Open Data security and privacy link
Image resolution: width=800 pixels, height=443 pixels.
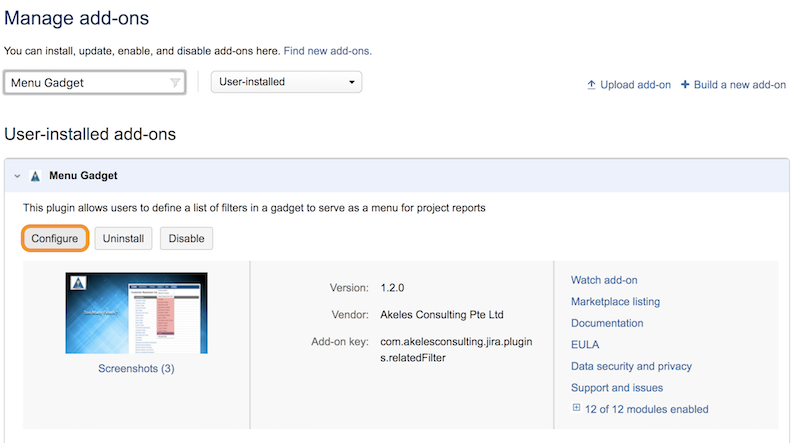[631, 366]
